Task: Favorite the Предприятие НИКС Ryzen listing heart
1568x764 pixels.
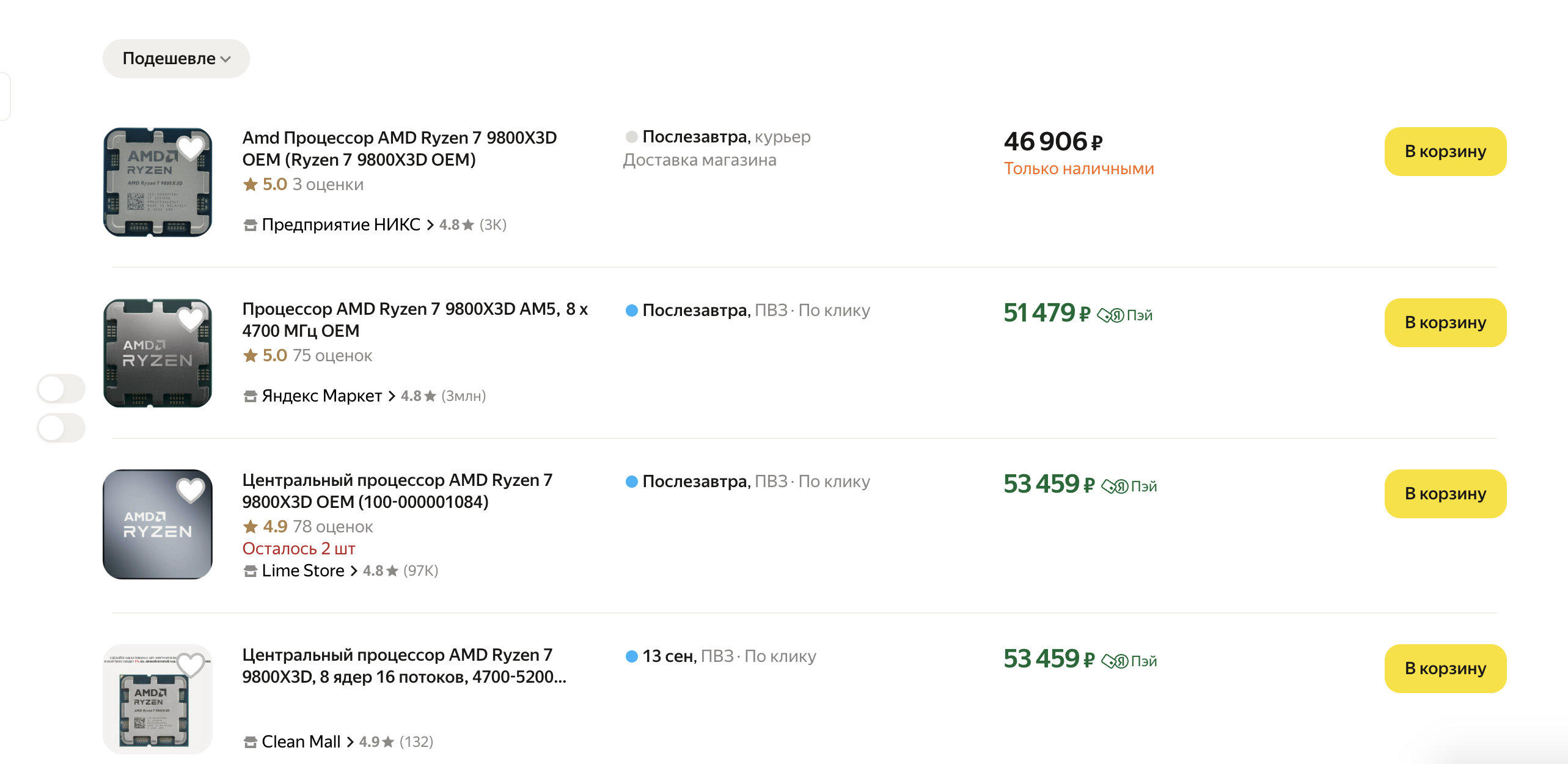Action: click(x=190, y=147)
